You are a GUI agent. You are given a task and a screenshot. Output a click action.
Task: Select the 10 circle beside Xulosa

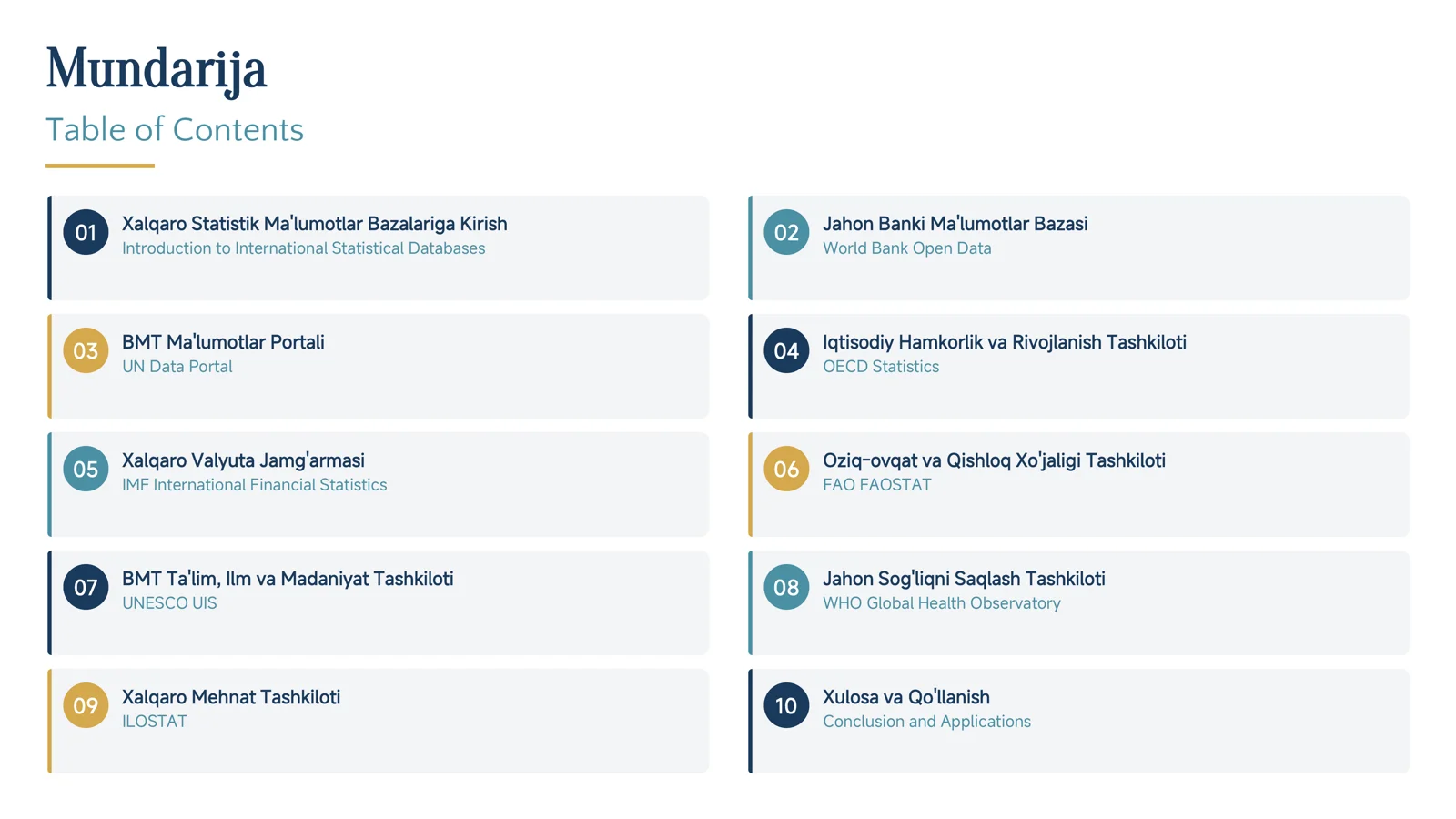pyautogui.click(x=786, y=705)
